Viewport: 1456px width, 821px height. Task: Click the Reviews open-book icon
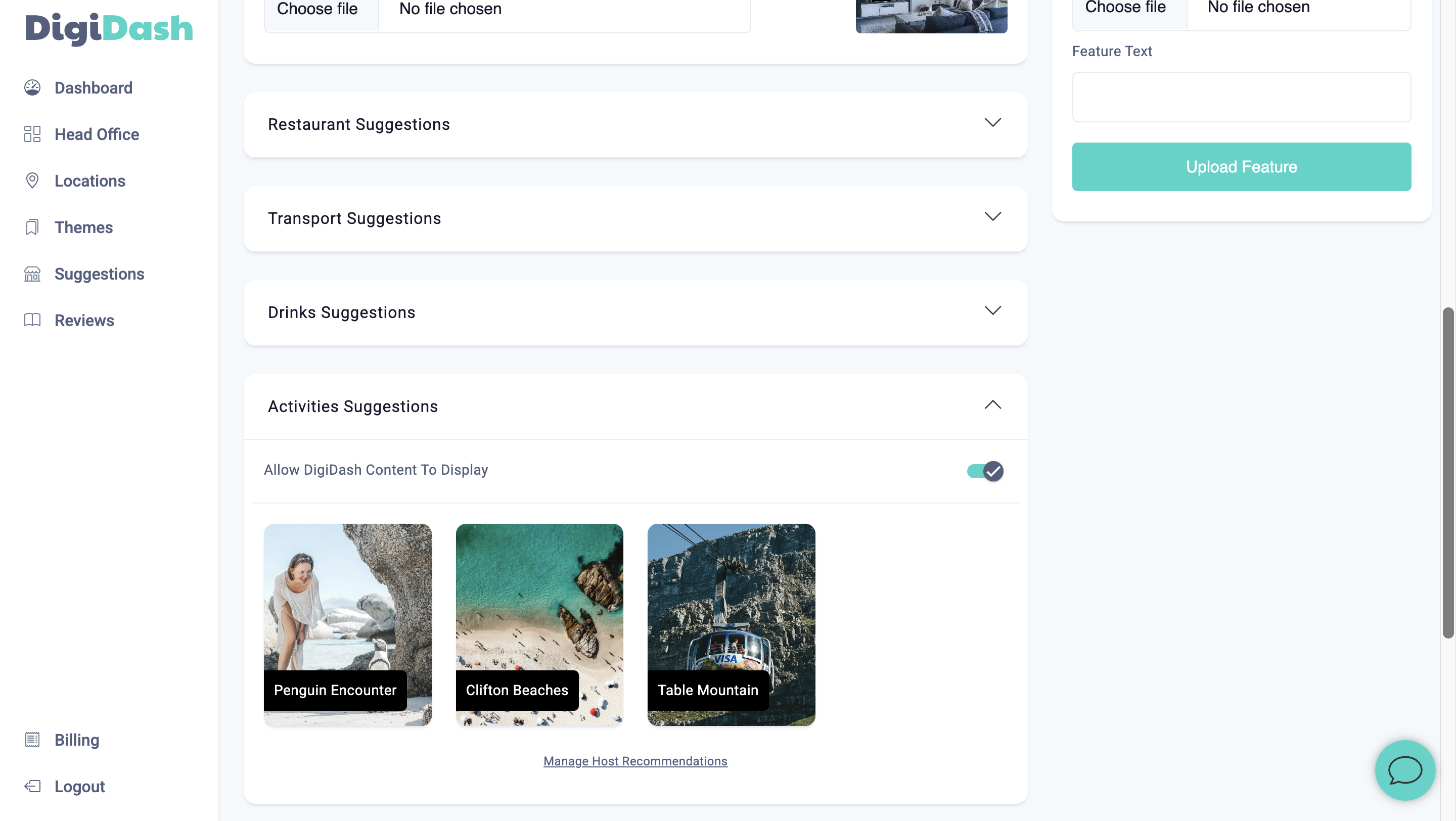[32, 320]
